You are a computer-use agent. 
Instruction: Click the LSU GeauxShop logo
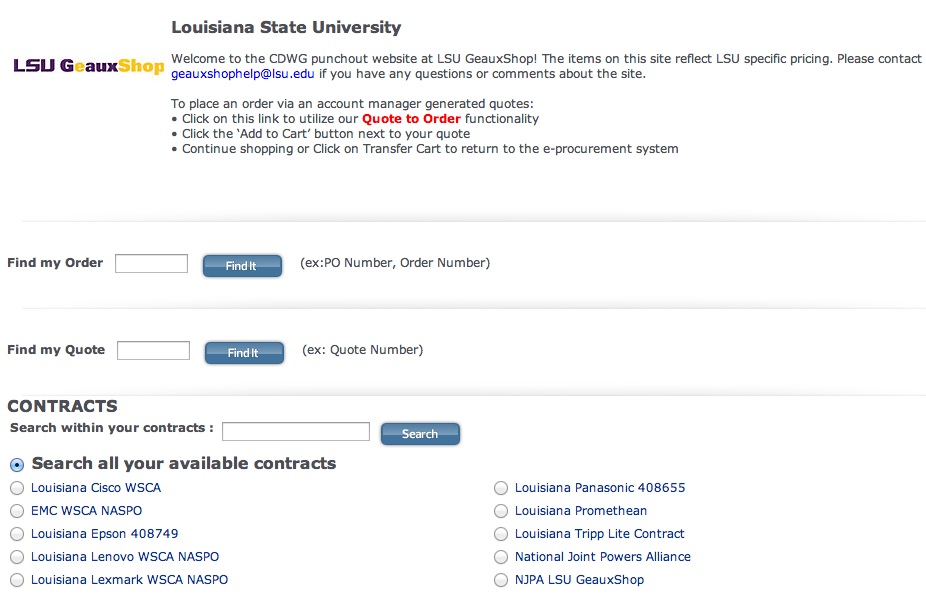click(88, 66)
